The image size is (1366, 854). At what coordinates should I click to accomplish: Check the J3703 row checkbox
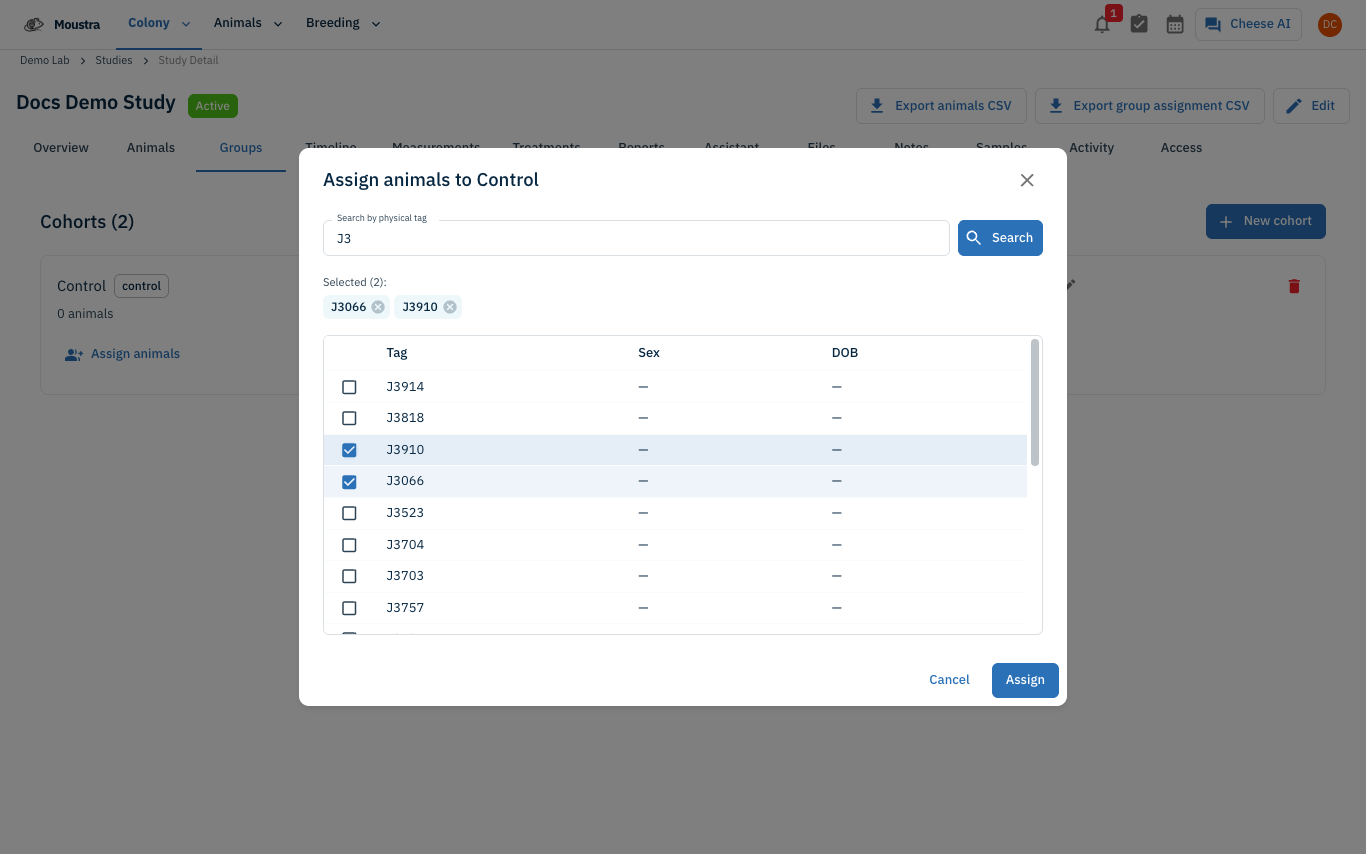[x=349, y=576]
